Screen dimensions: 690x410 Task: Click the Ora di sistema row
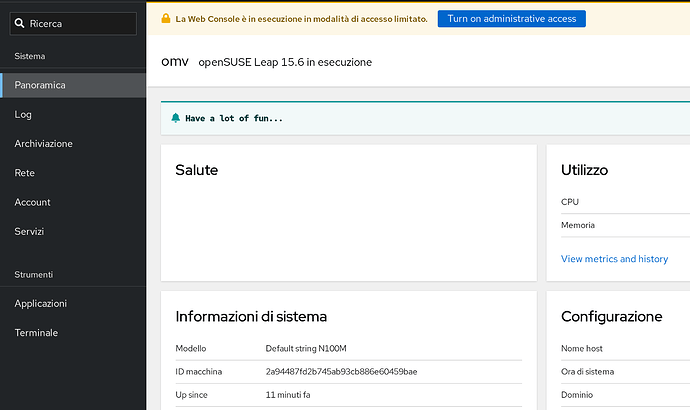point(620,371)
